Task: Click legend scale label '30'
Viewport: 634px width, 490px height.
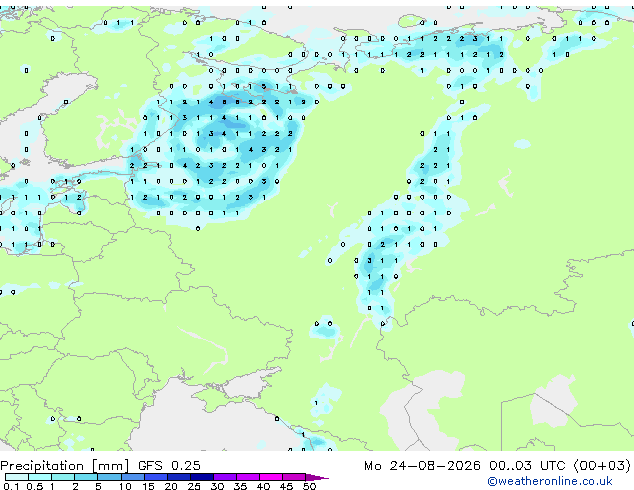Action: 217,486
